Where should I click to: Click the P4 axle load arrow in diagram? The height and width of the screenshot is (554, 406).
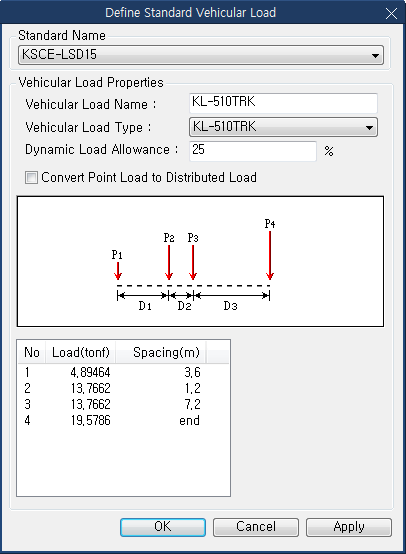coord(270,255)
